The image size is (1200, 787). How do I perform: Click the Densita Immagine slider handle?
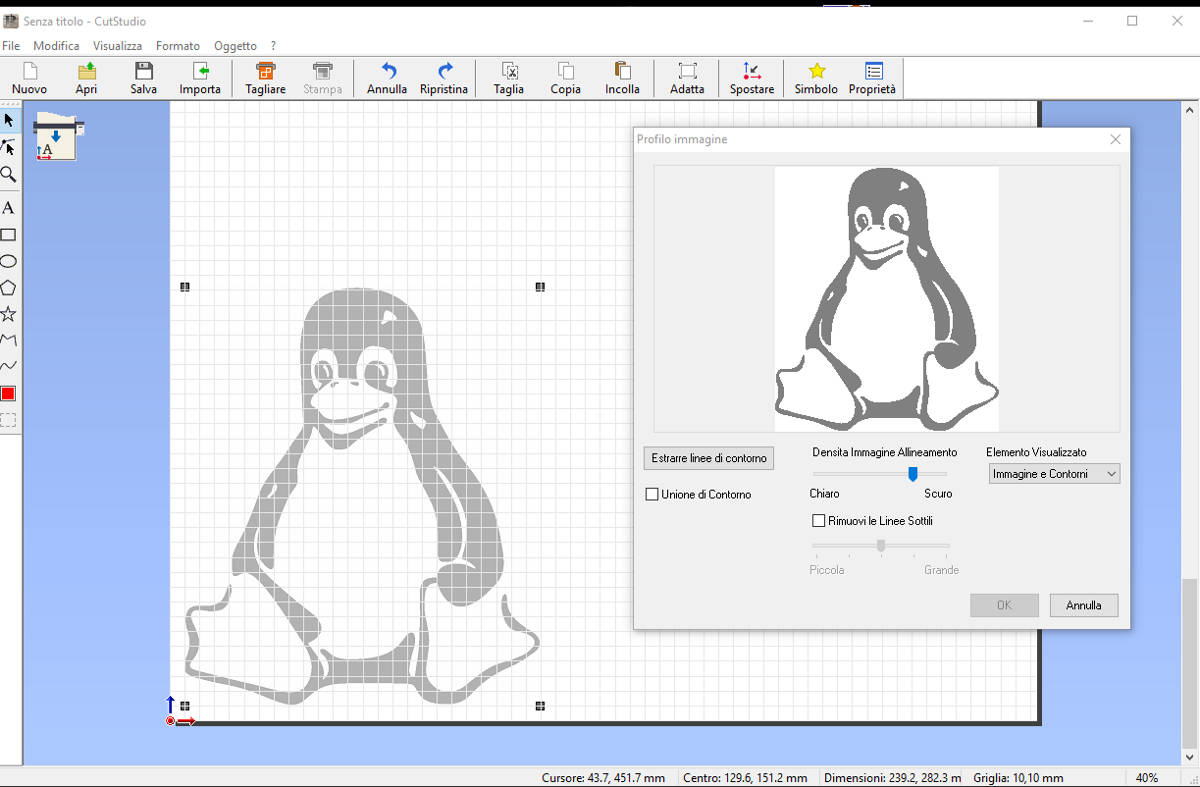(x=913, y=474)
